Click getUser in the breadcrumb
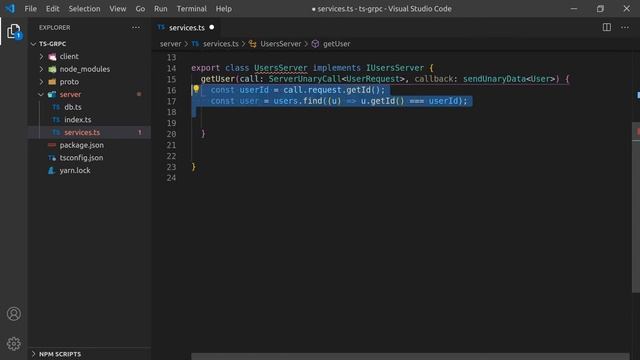640x360 pixels. coord(336,44)
